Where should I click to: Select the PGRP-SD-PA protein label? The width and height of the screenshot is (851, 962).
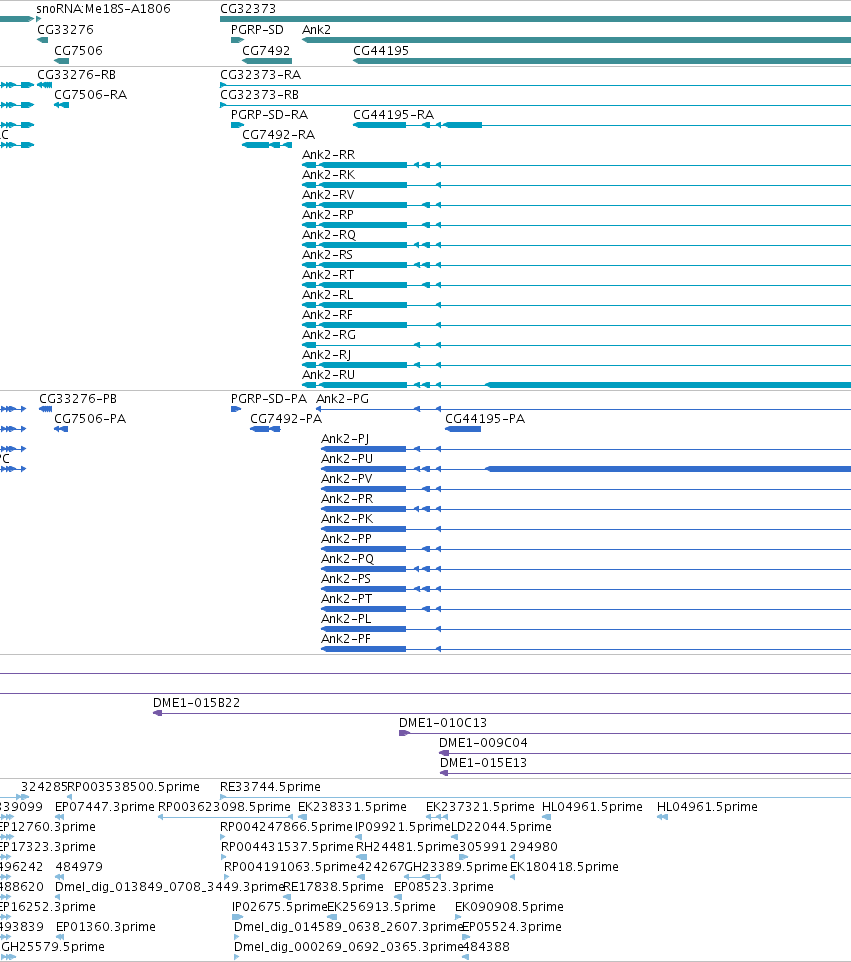[269, 399]
